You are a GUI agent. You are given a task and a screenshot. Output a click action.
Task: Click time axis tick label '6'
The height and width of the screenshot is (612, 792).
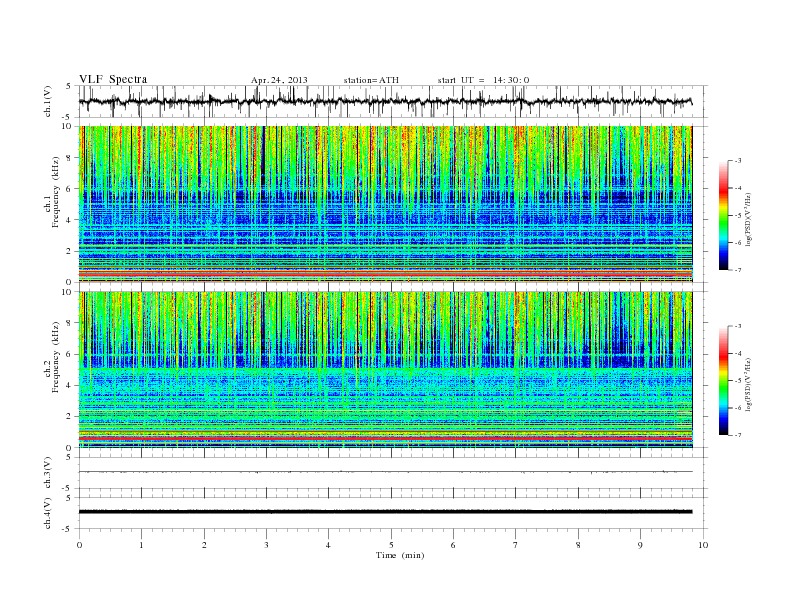[x=453, y=545]
